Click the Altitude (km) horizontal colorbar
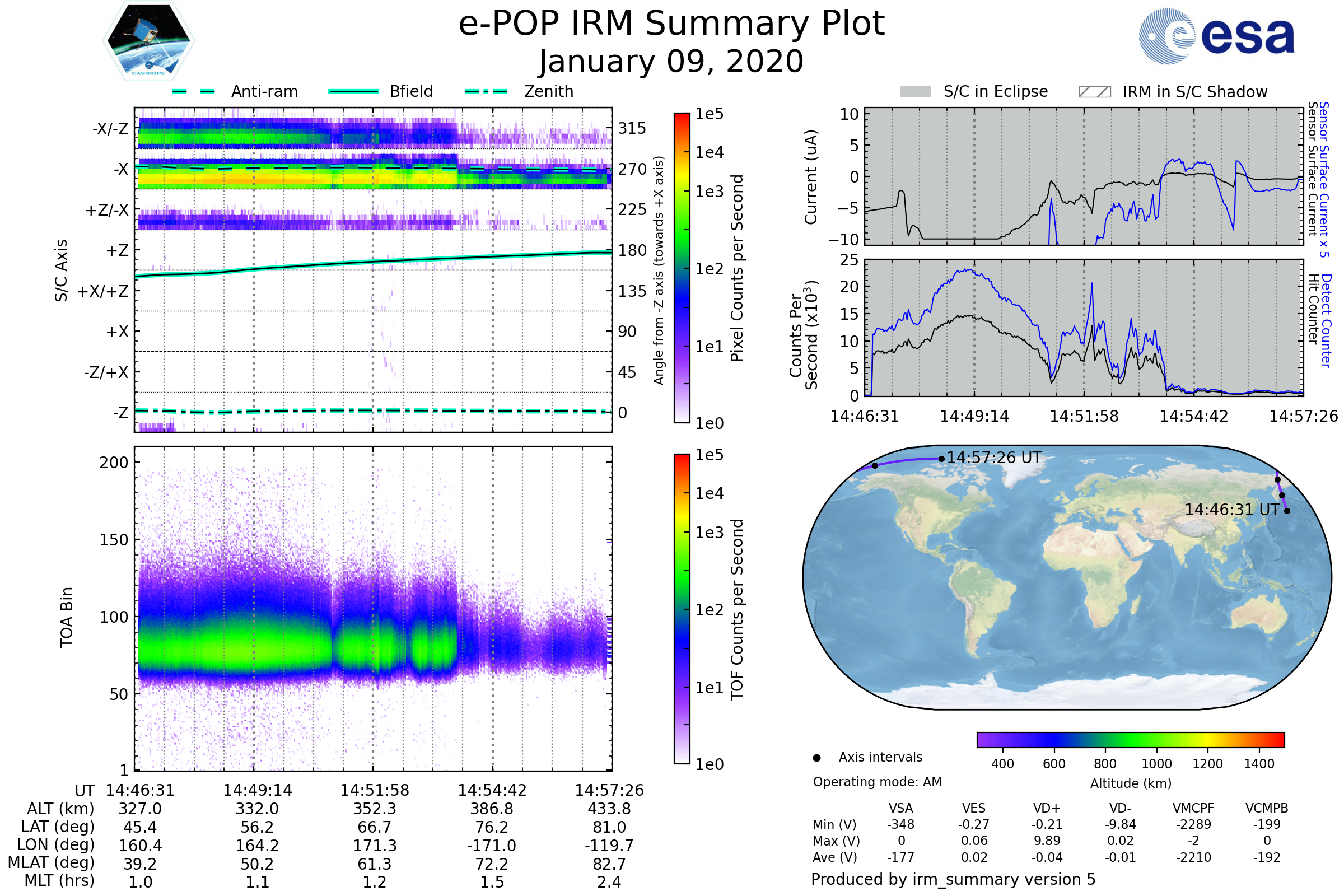 1130,739
